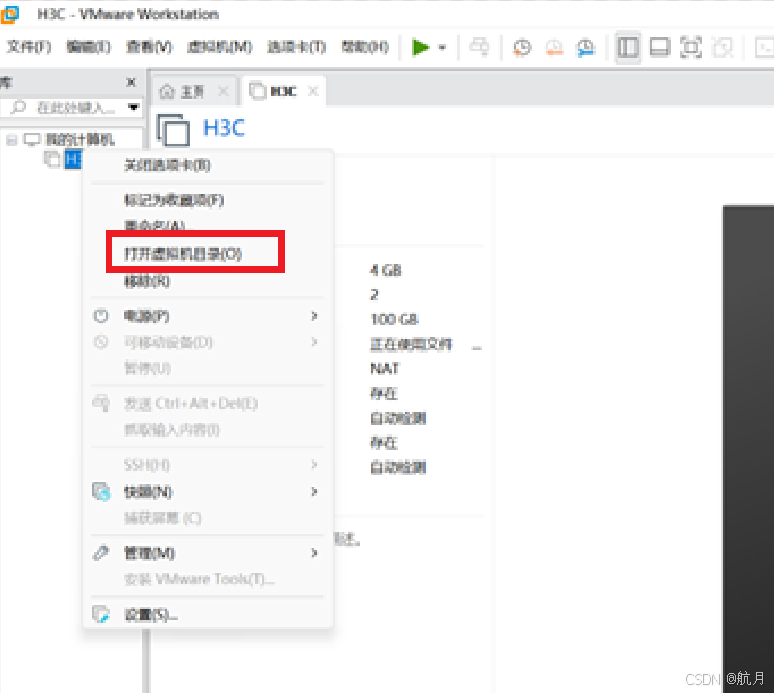This screenshot has width=774, height=693.
Task: Click the Take Snapshot clock icon in toolbar
Action: [522, 47]
